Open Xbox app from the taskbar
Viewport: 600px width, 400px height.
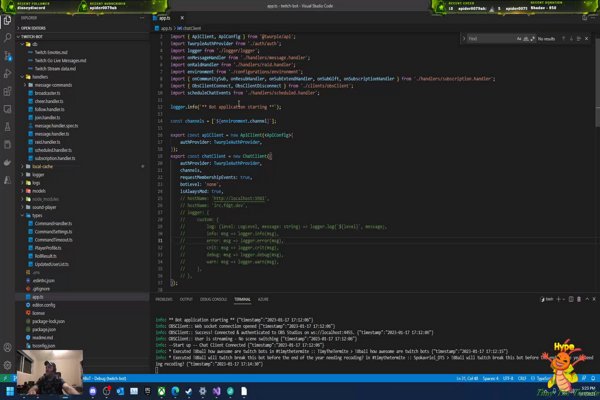(161, 391)
